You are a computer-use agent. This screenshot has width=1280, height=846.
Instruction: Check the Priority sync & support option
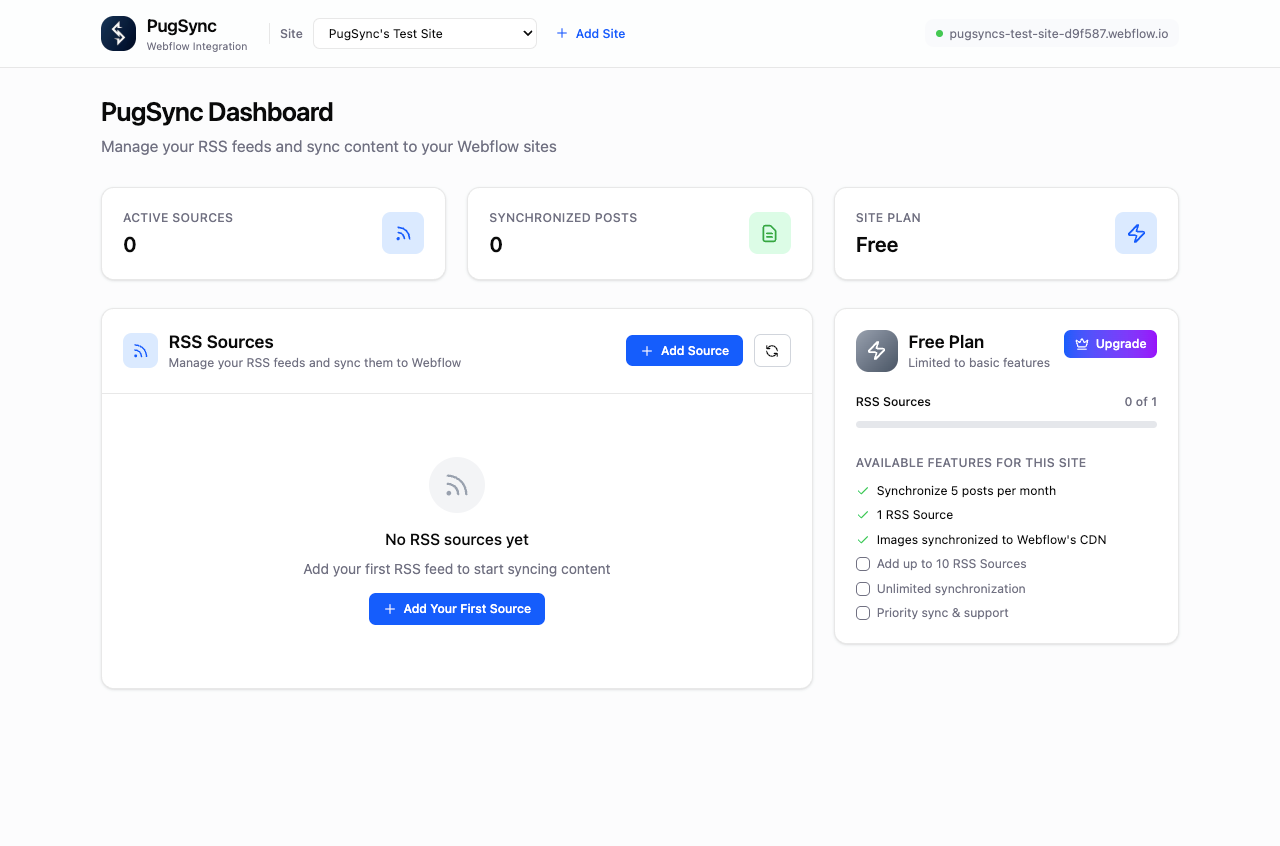(x=863, y=612)
